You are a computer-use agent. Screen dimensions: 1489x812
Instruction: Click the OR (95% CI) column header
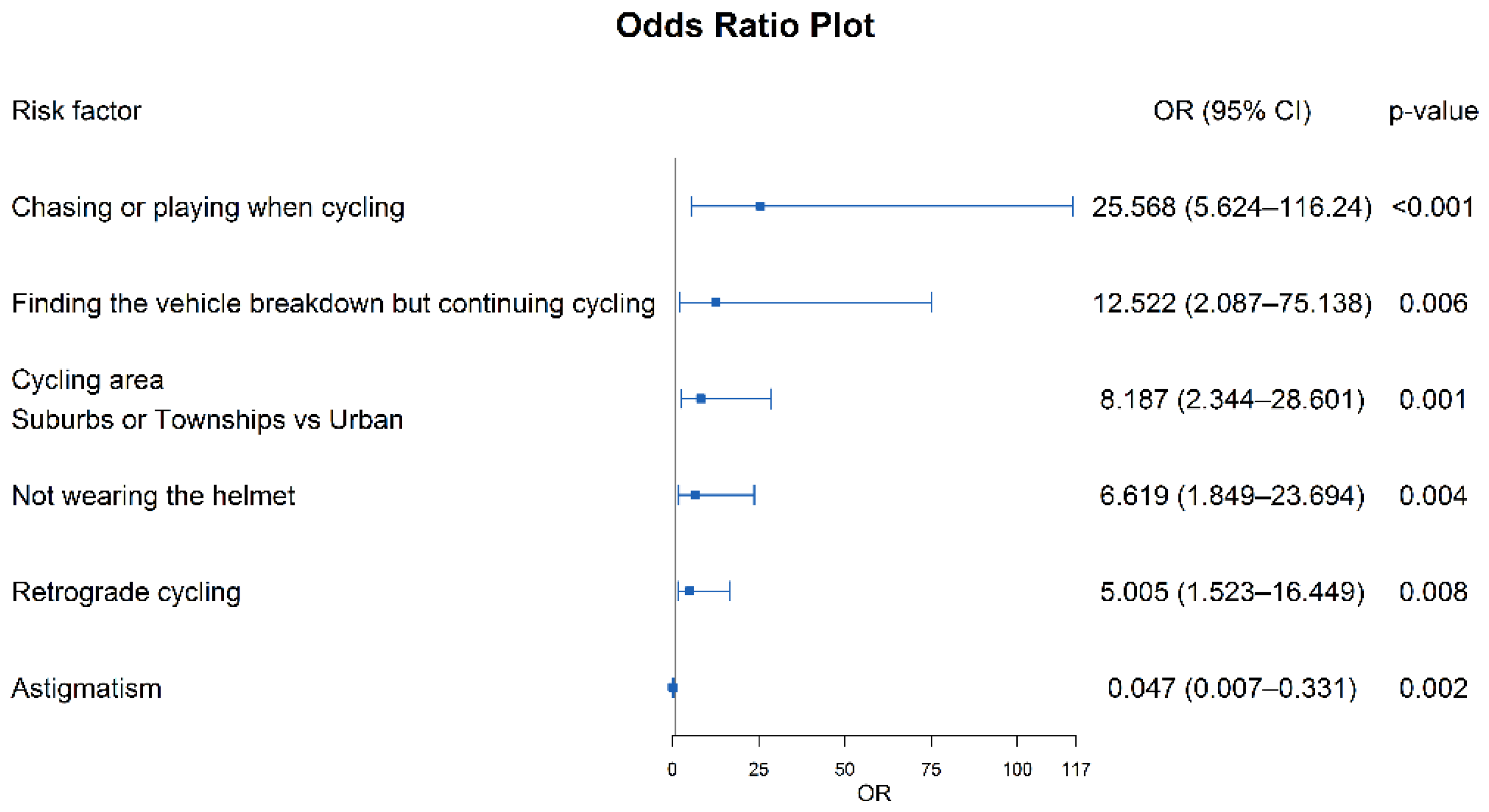tap(1232, 110)
